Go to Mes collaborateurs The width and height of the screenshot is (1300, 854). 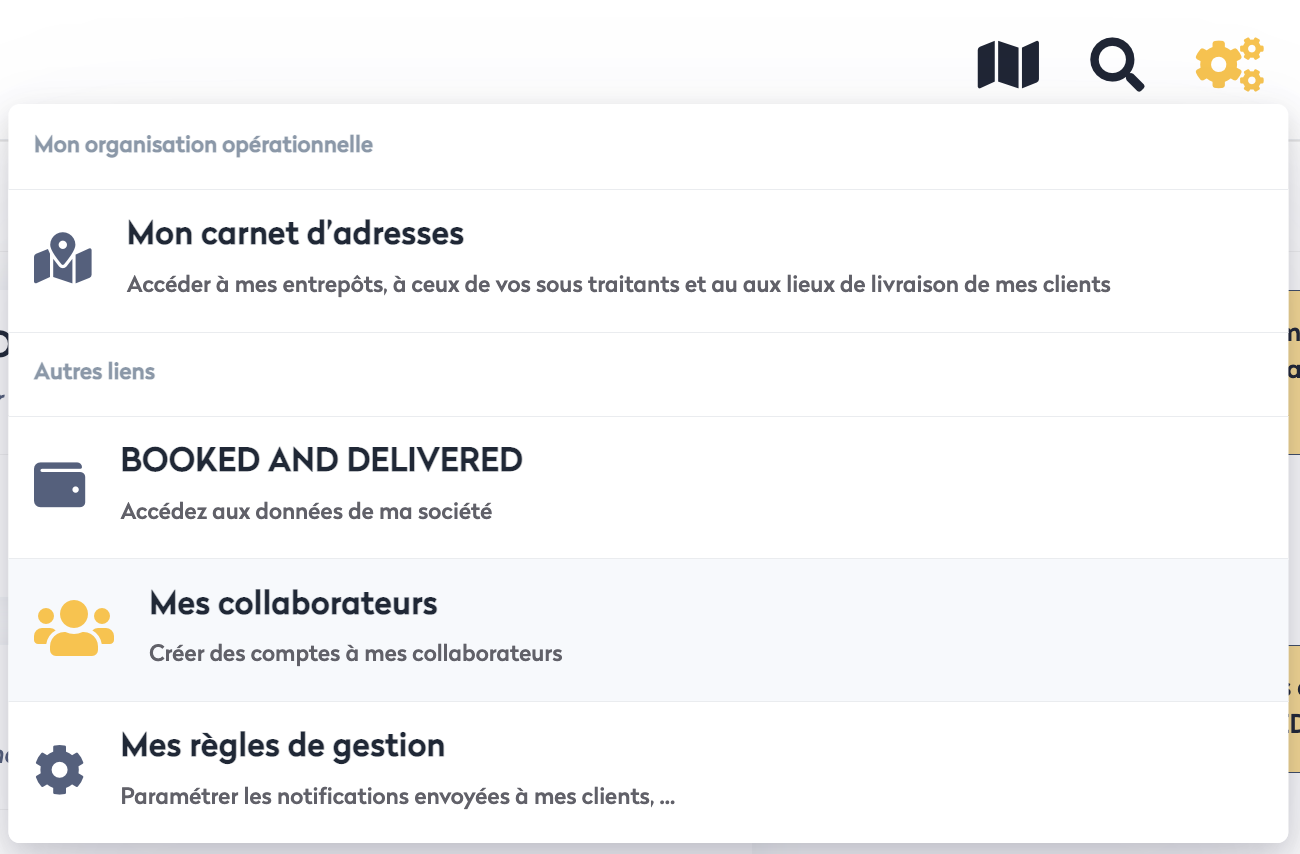(x=293, y=604)
